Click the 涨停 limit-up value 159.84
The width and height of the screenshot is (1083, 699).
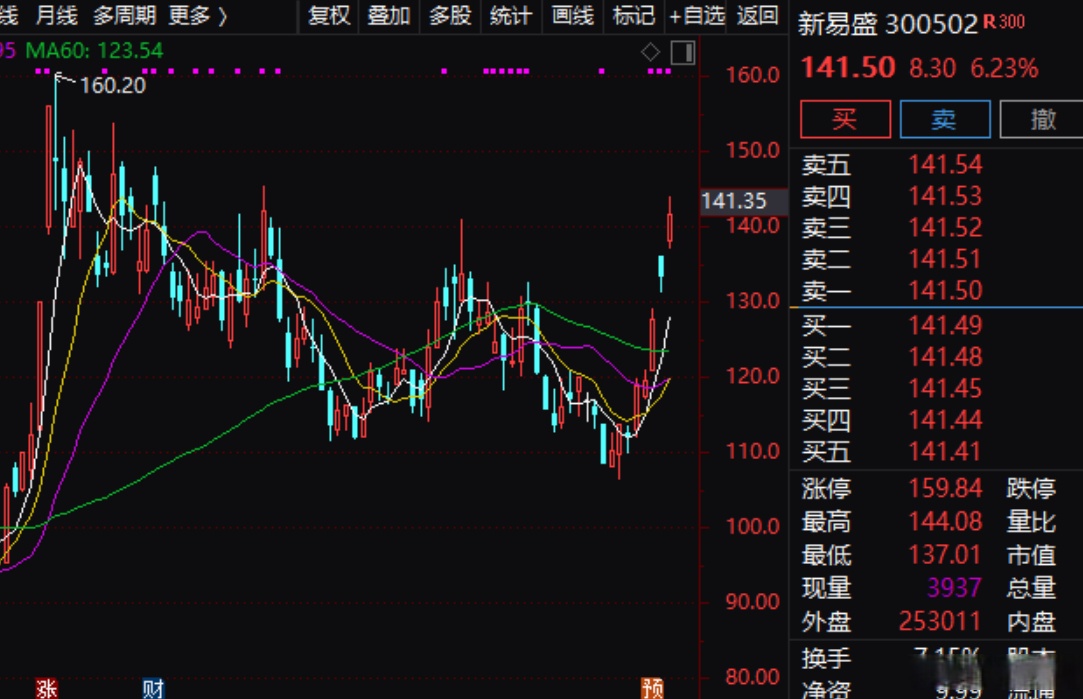(945, 488)
